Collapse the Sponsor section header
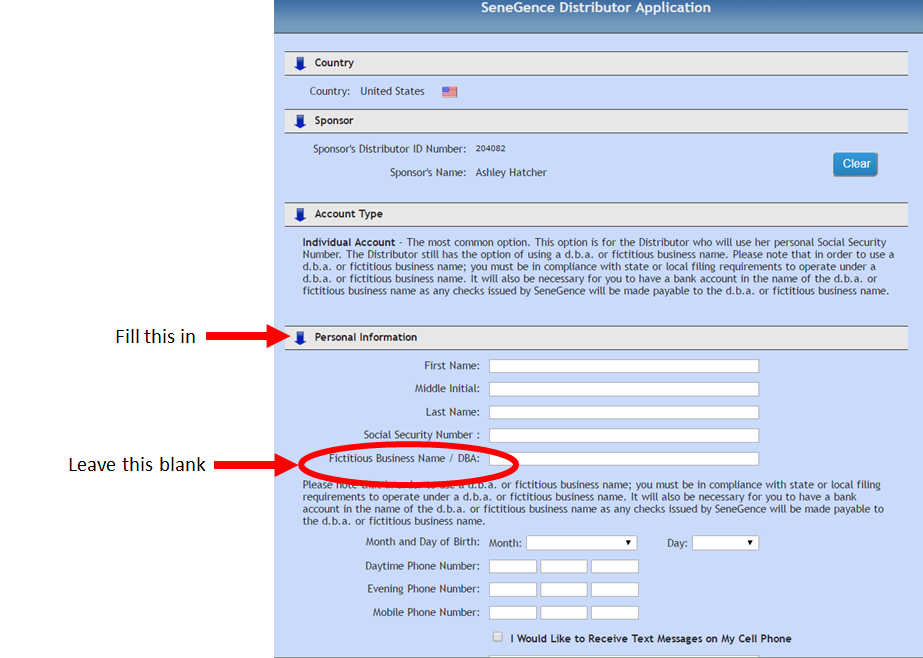 coord(596,121)
